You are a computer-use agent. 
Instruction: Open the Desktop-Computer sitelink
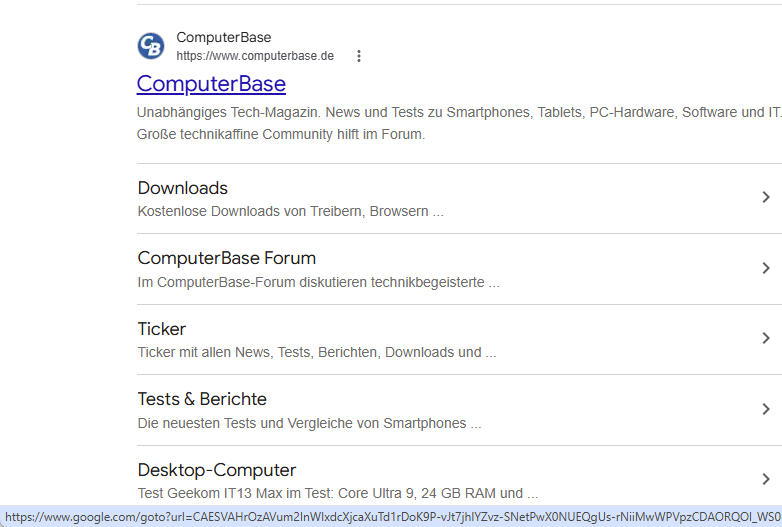216,470
